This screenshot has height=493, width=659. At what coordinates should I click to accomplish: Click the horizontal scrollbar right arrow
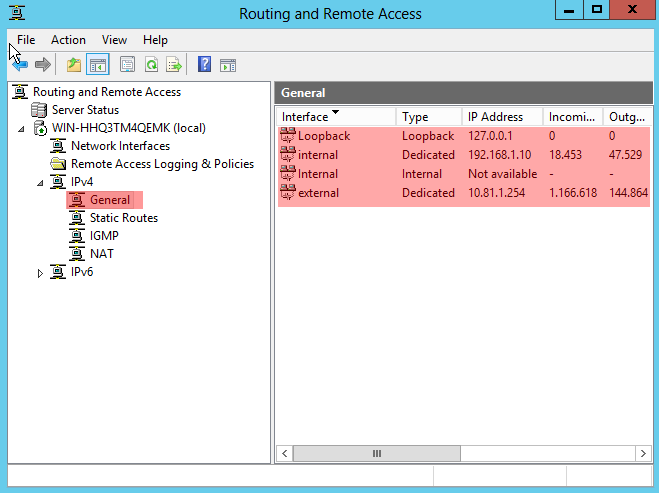pyautogui.click(x=643, y=453)
